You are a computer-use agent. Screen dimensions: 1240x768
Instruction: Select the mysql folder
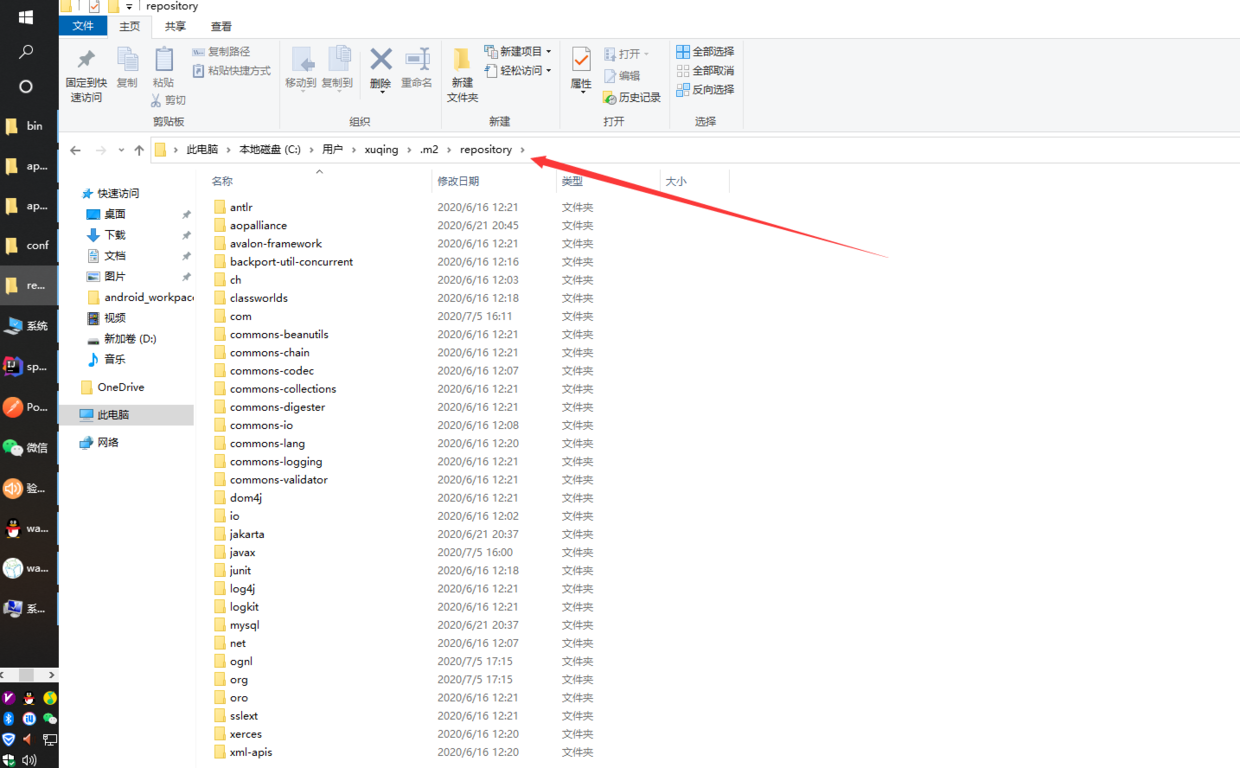pyautogui.click(x=244, y=625)
